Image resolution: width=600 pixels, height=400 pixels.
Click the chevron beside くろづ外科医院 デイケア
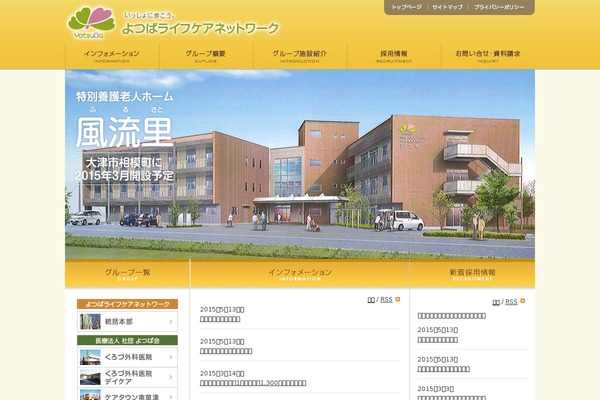tap(171, 377)
